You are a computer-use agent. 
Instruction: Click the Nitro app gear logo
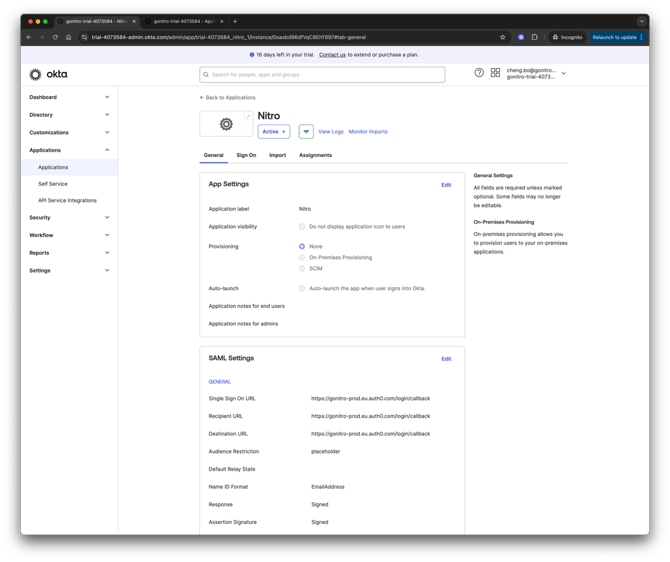[x=226, y=124]
